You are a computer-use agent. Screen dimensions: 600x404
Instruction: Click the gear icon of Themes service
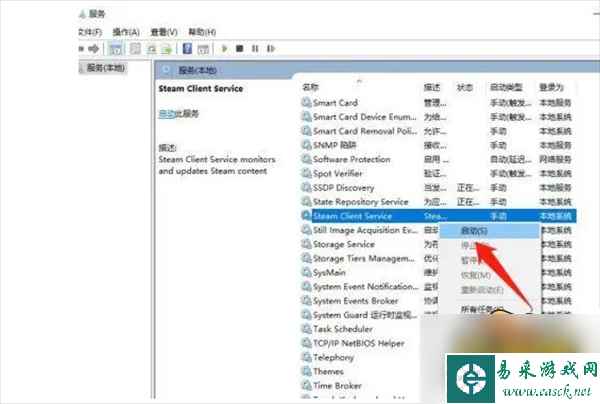pos(307,371)
